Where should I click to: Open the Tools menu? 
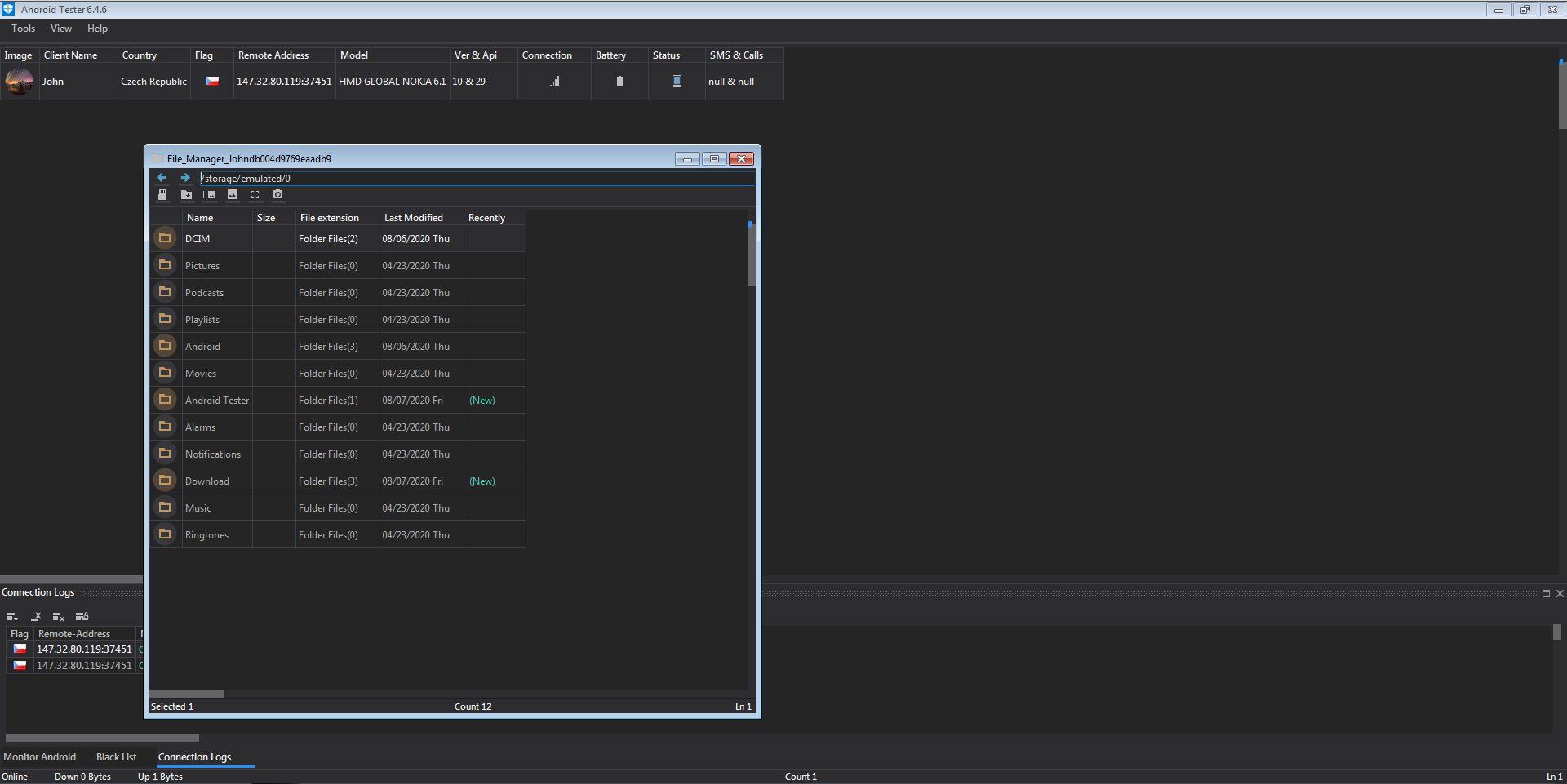pyautogui.click(x=24, y=29)
